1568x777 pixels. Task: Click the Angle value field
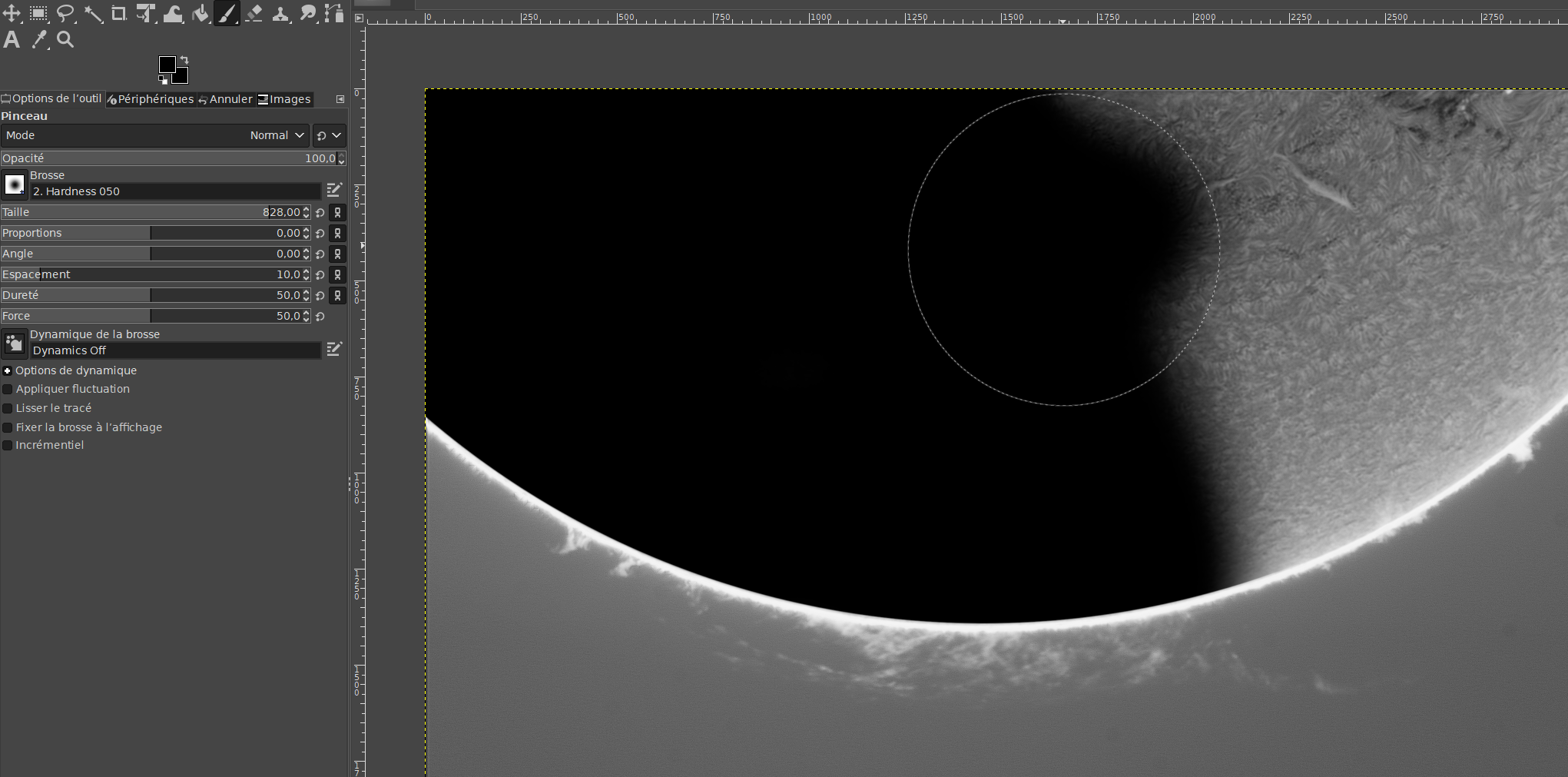point(155,254)
